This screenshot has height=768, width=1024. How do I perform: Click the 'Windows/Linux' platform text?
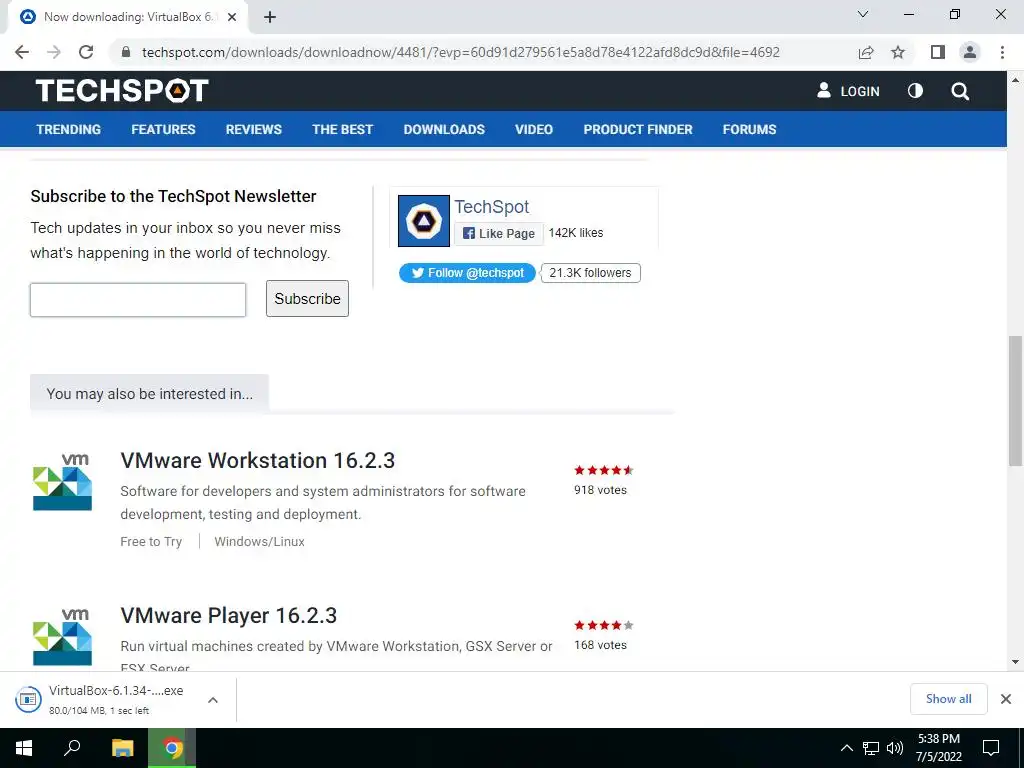(x=259, y=541)
